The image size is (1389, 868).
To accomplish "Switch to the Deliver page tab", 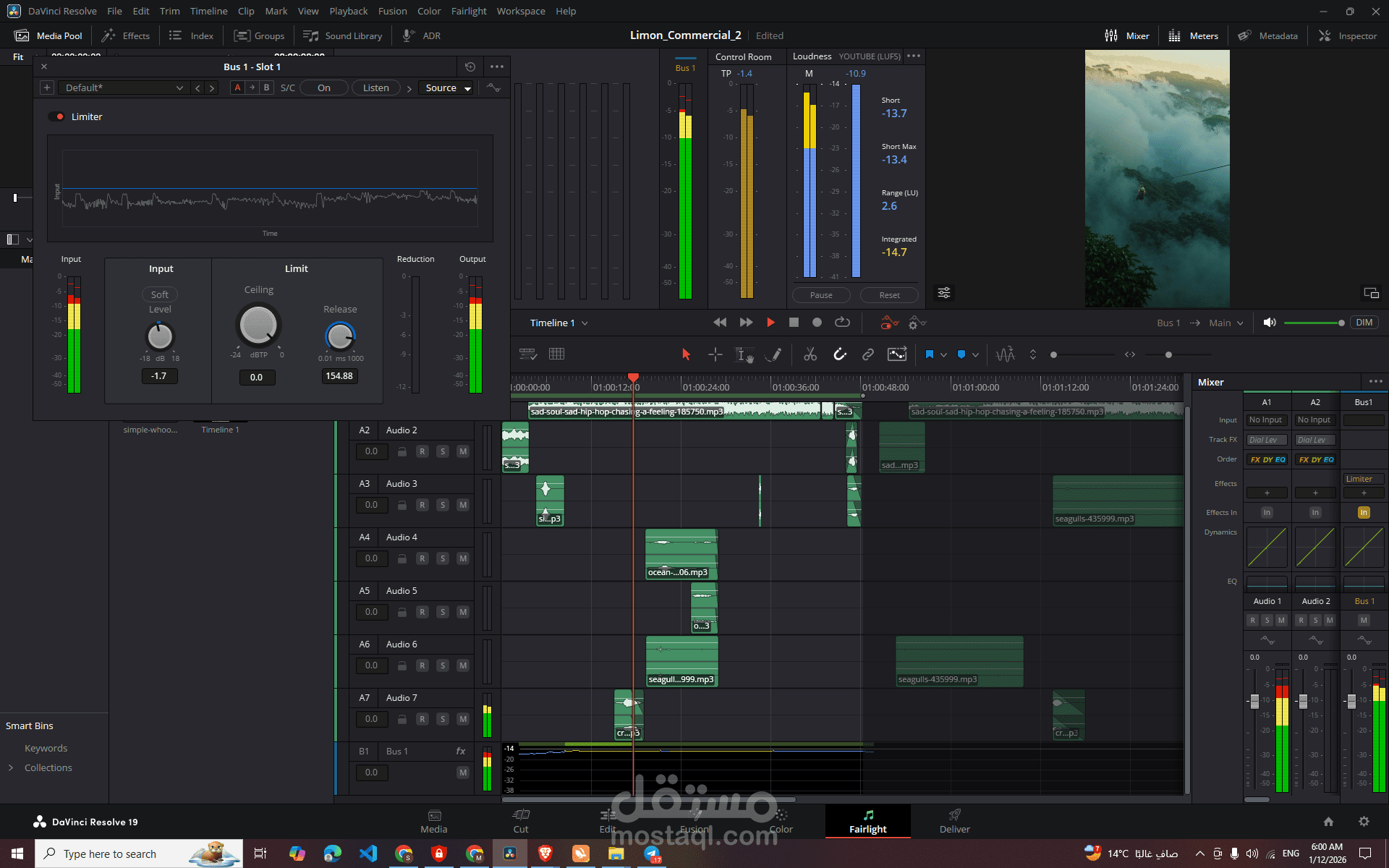I will [x=954, y=821].
